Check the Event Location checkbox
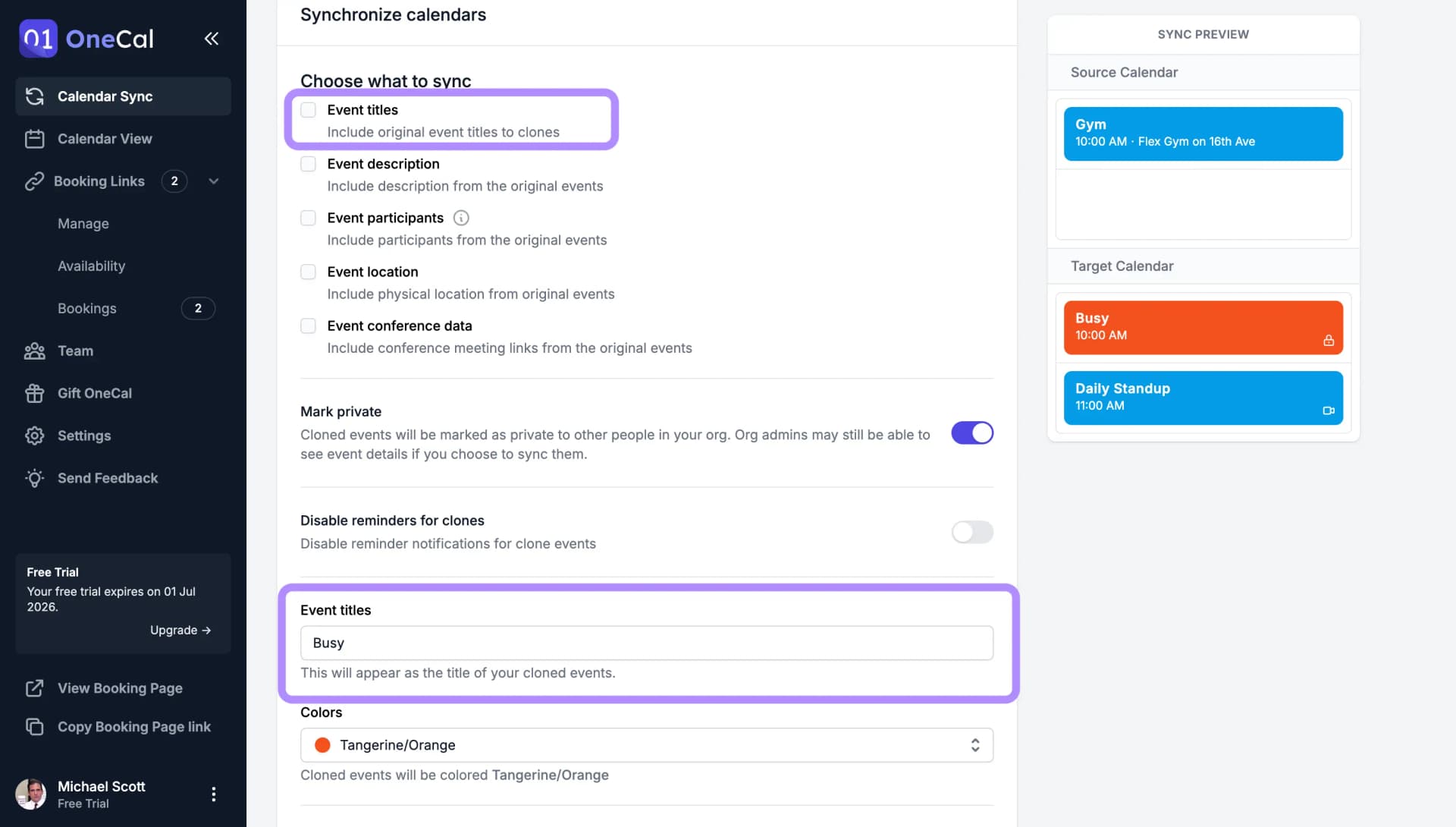The width and height of the screenshot is (1456, 827). (308, 272)
